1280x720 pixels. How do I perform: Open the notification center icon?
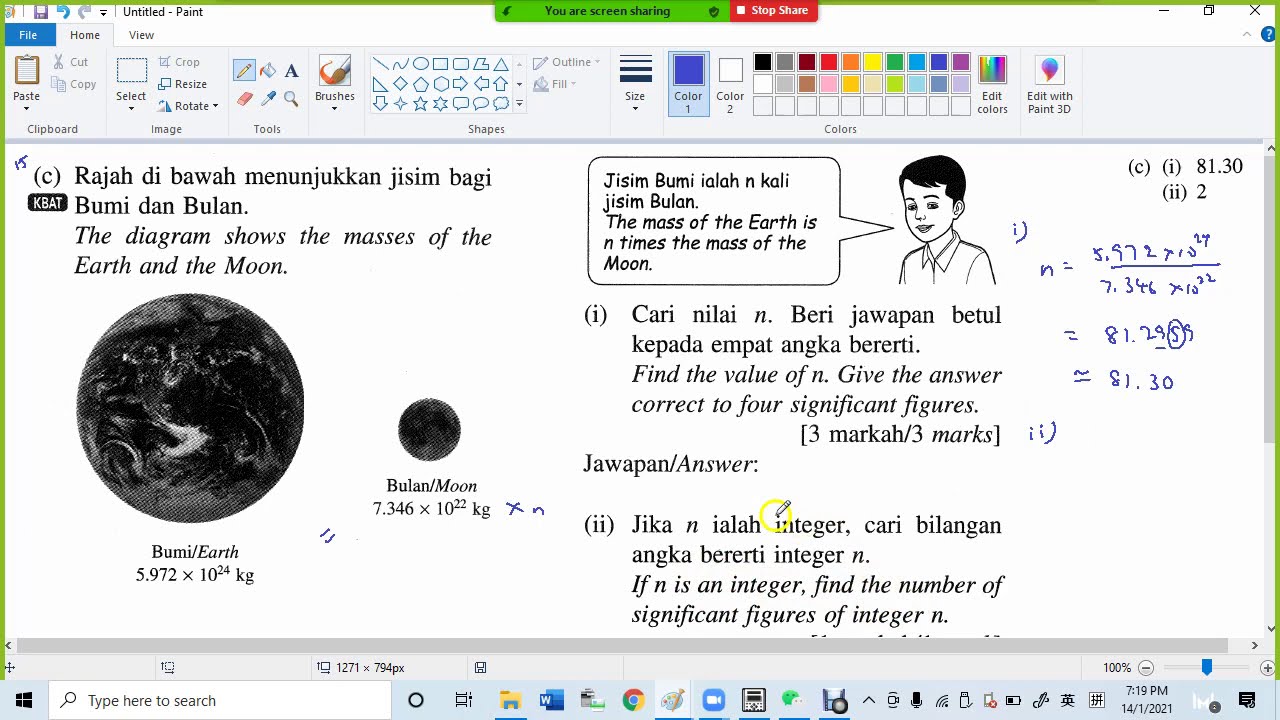[1247, 700]
